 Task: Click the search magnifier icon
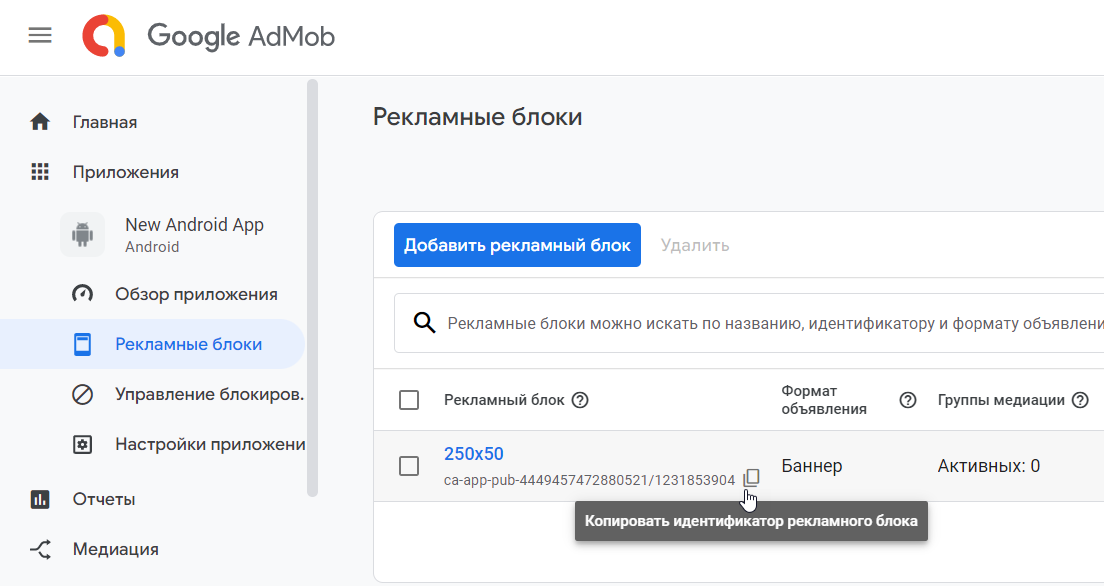pos(425,323)
